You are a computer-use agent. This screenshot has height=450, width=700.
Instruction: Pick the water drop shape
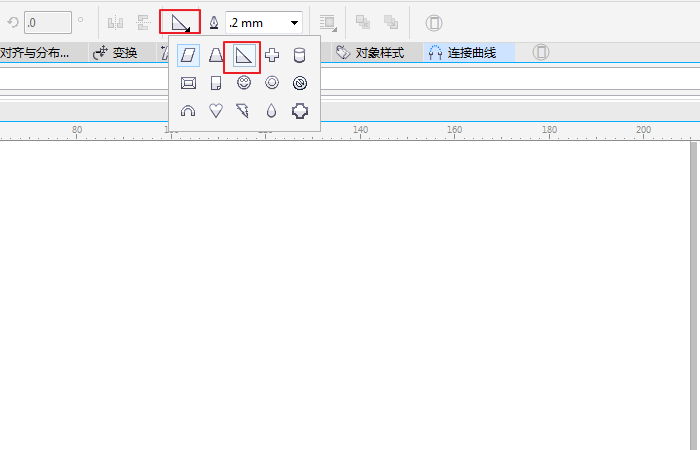(271, 111)
